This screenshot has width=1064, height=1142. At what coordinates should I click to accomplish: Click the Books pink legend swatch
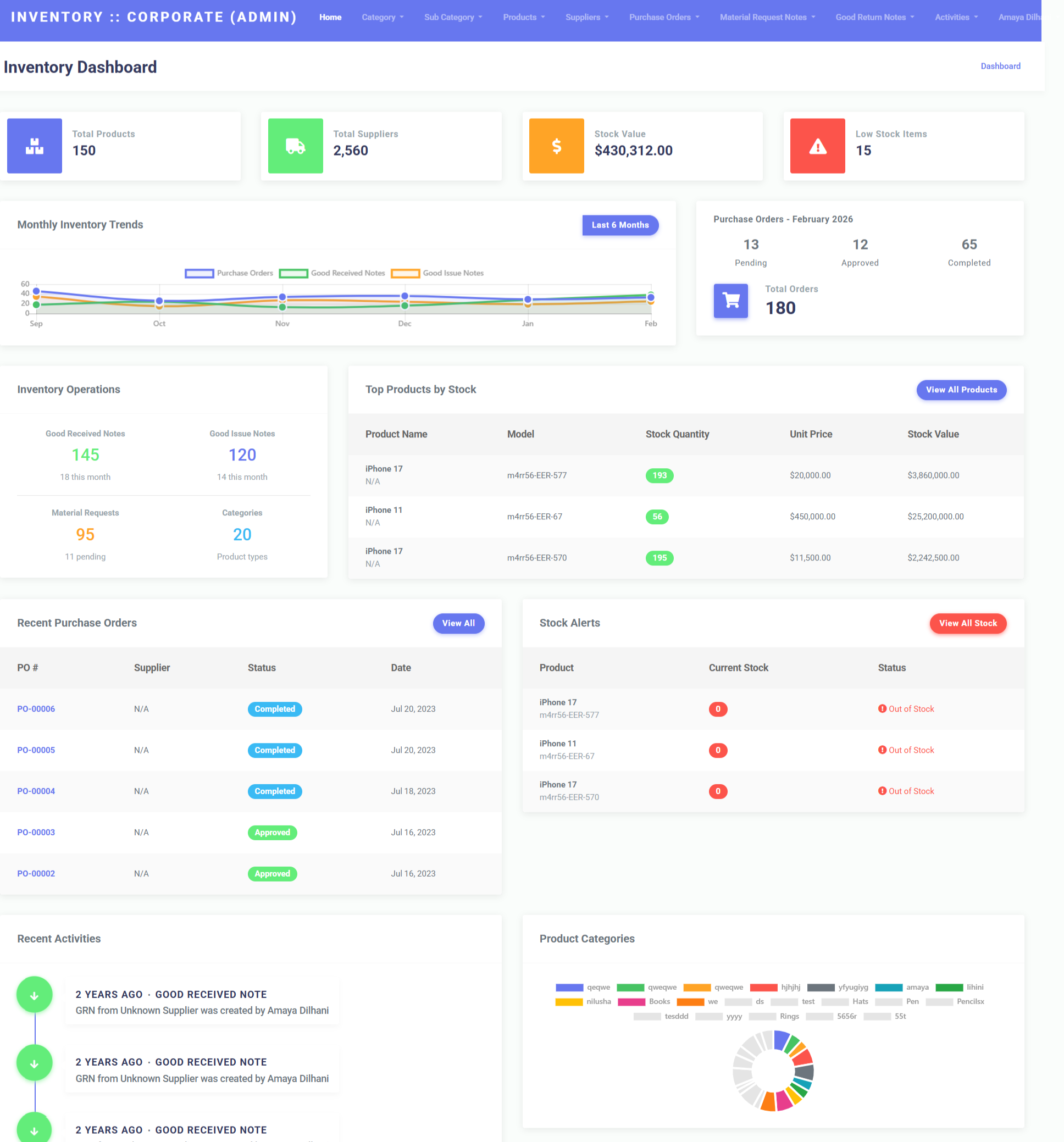point(631,1002)
